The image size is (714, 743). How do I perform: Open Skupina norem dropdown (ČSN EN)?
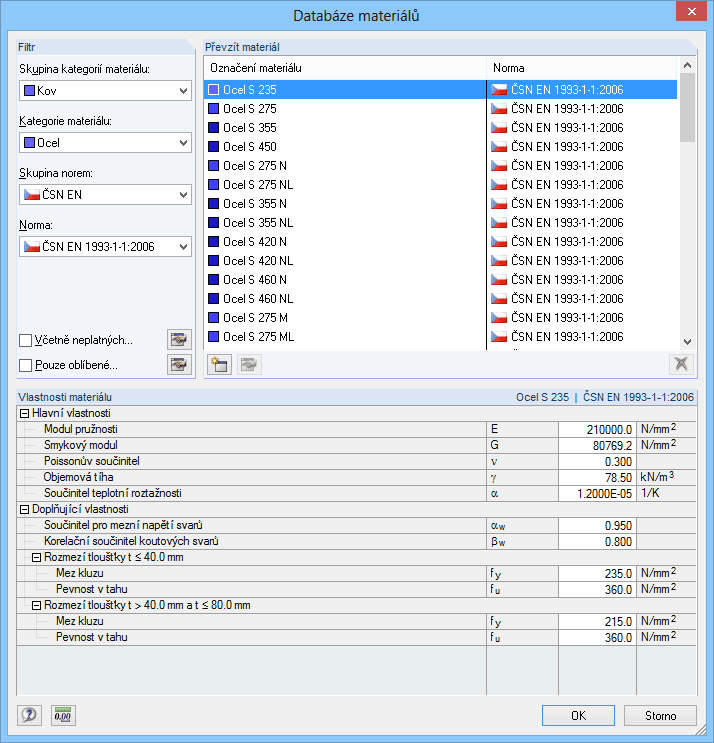[105, 195]
